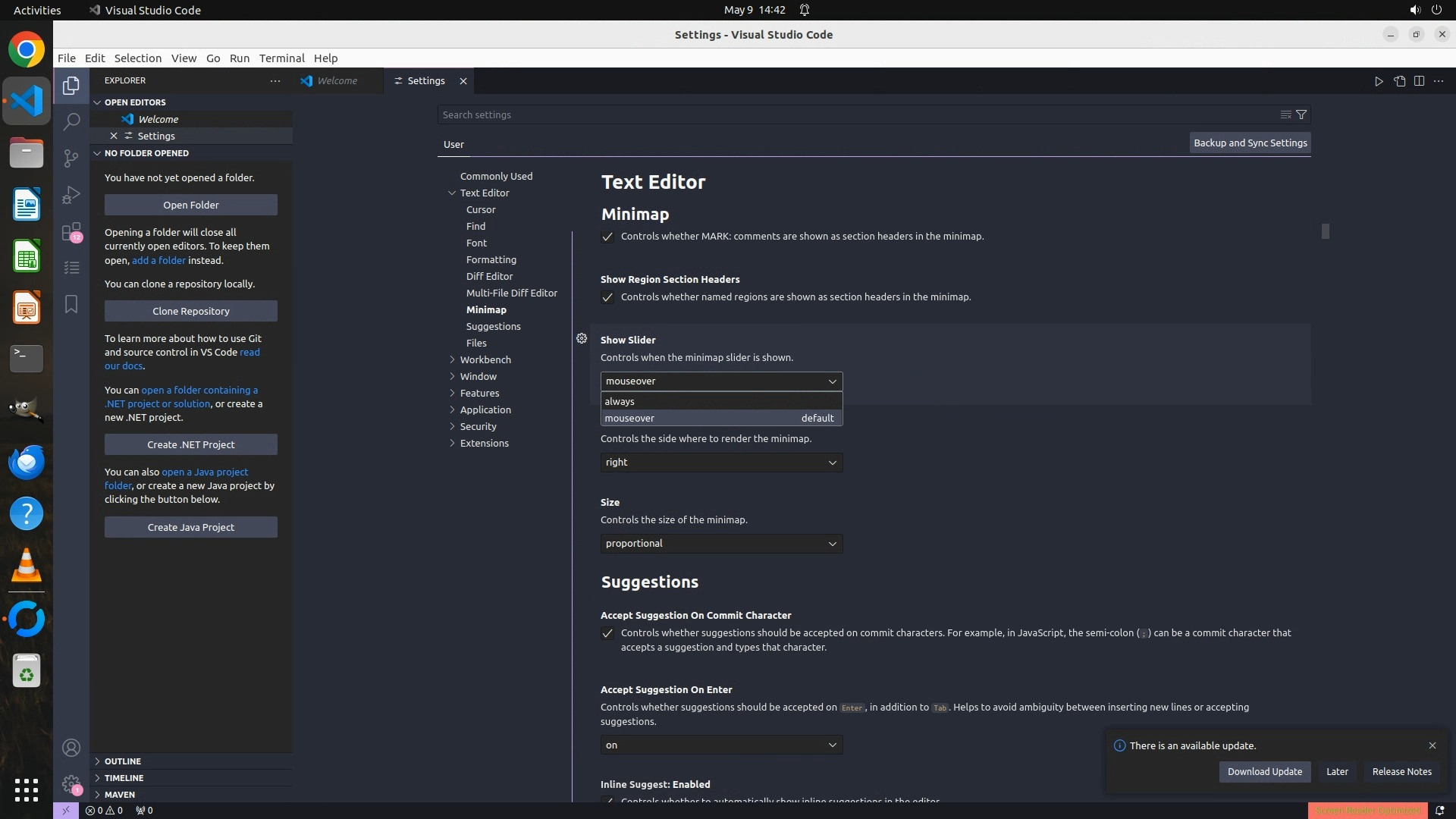This screenshot has width=1456, height=819.
Task: Open the Search view in activity bar
Action: [x=71, y=121]
